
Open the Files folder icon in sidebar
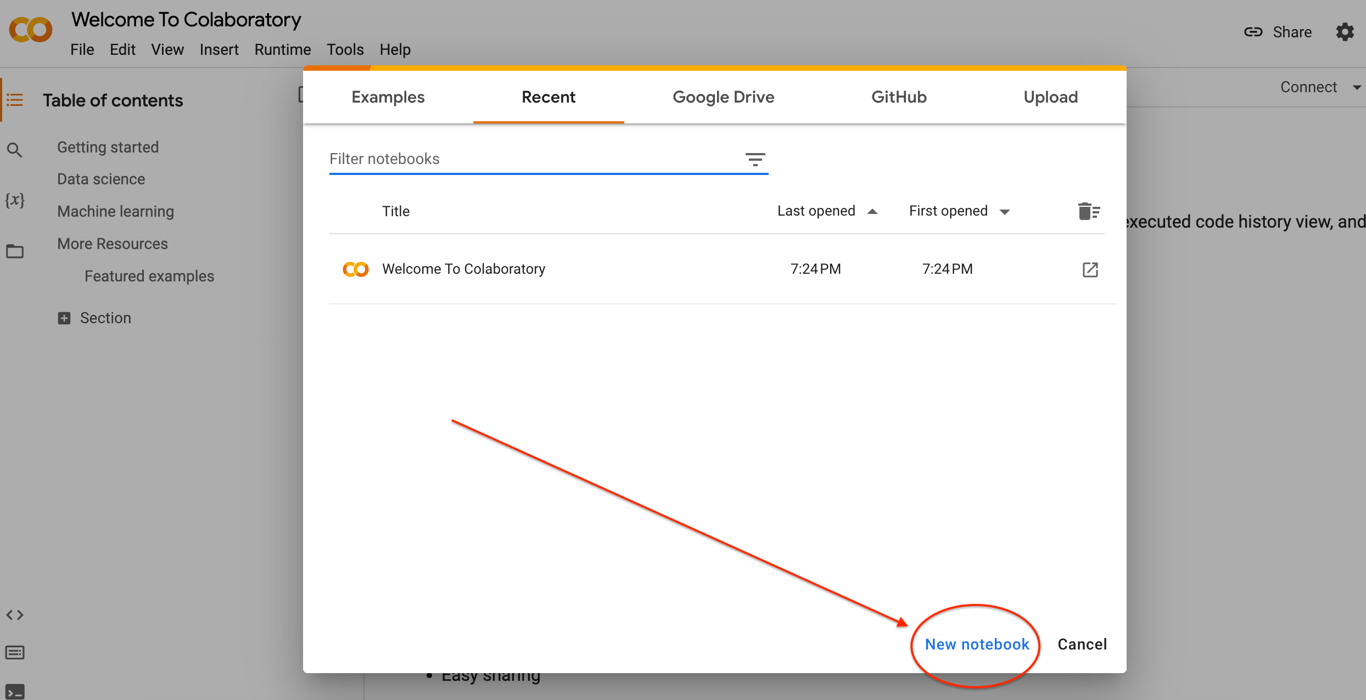[15, 251]
